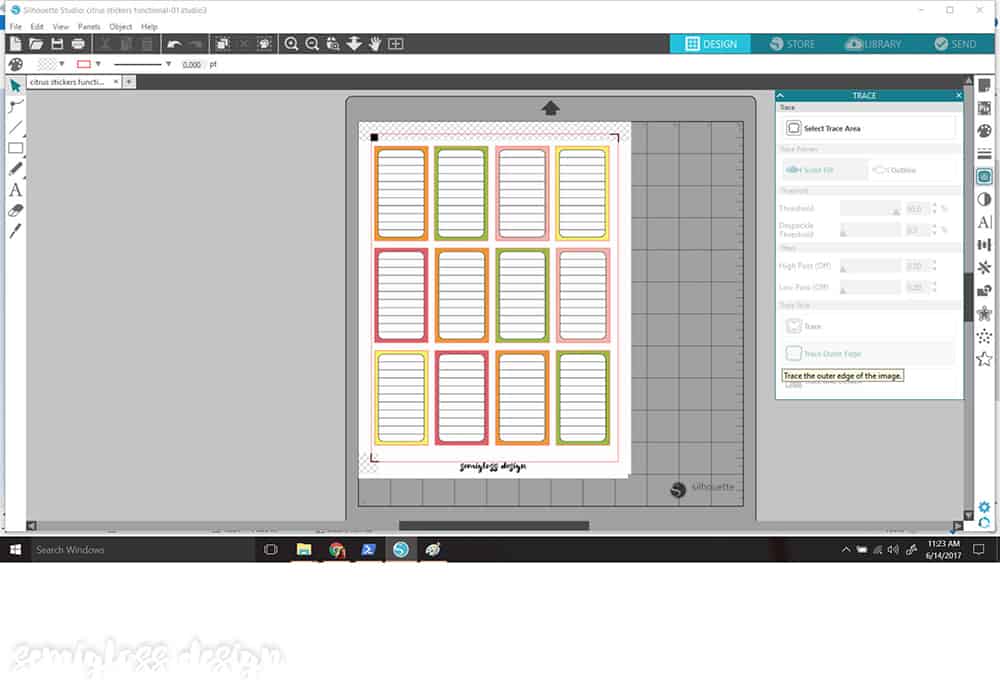Select the Eraser tool
This screenshot has width=1000, height=687.
(15, 211)
